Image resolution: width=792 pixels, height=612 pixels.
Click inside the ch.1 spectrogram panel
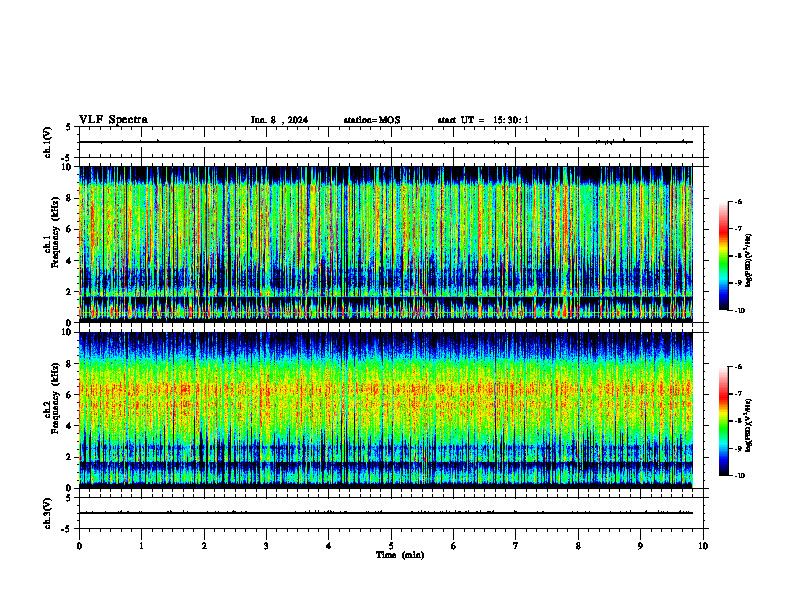[386, 244]
